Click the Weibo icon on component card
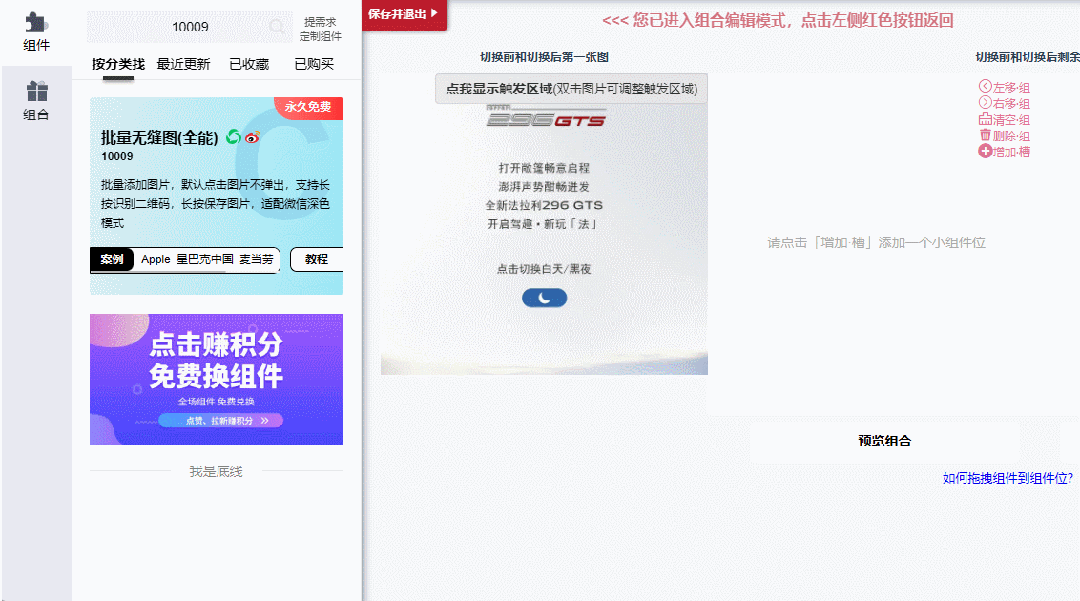 252,138
